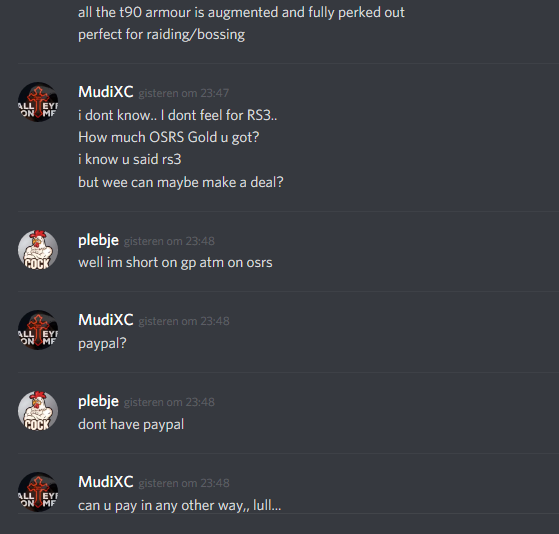Select the MudiXC username above 'paypal?'
The image size is (559, 534).
coord(106,320)
